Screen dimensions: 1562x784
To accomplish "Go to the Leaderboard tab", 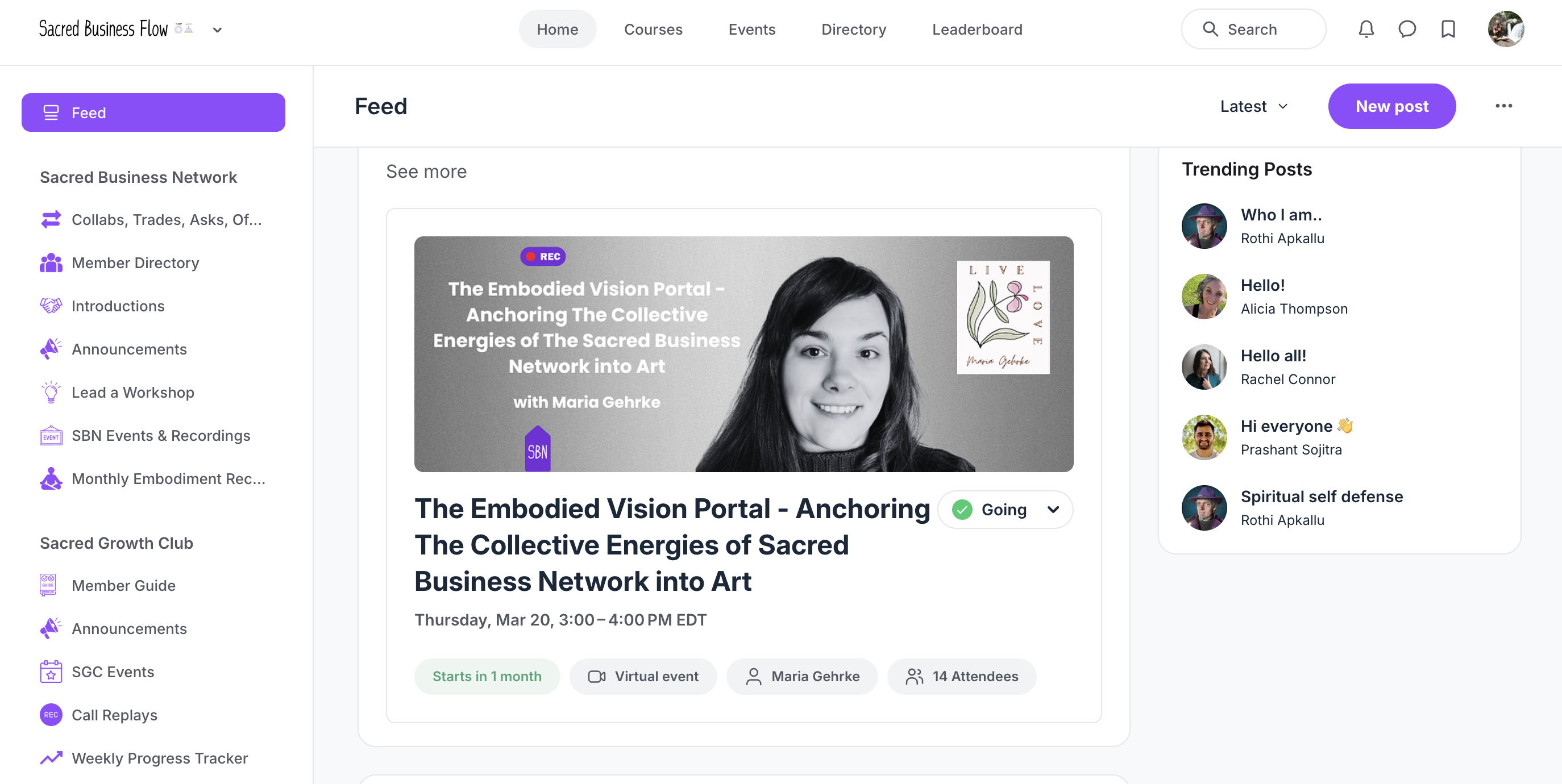I will point(977,29).
